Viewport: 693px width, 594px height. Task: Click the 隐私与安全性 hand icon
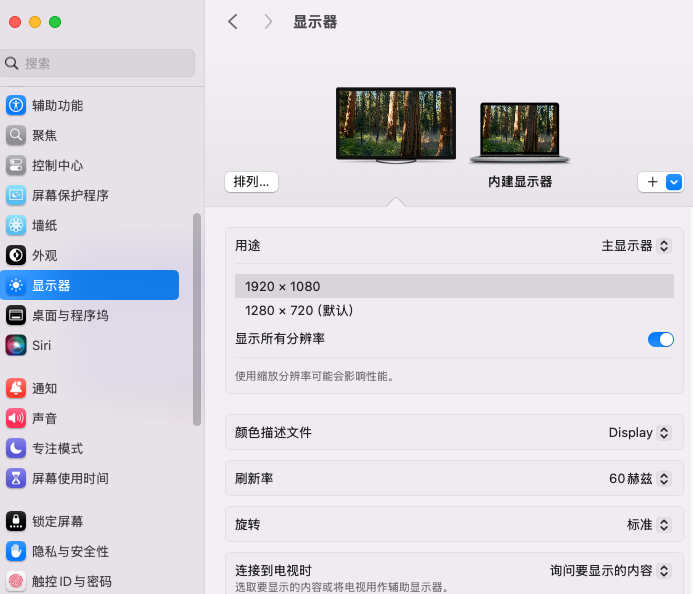[x=16, y=551]
